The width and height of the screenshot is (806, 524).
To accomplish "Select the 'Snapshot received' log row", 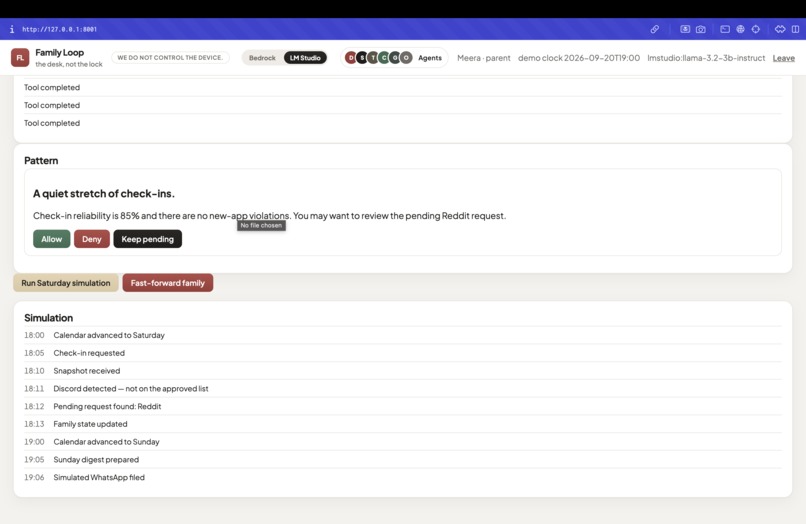I will (402, 371).
